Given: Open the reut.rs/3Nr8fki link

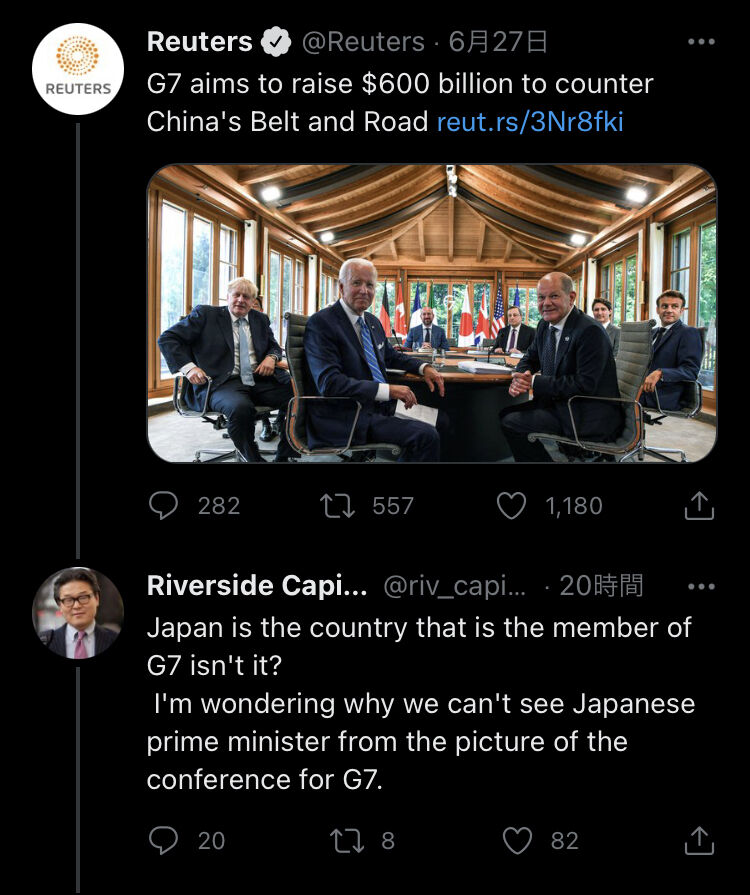Looking at the screenshot, I should (x=530, y=122).
